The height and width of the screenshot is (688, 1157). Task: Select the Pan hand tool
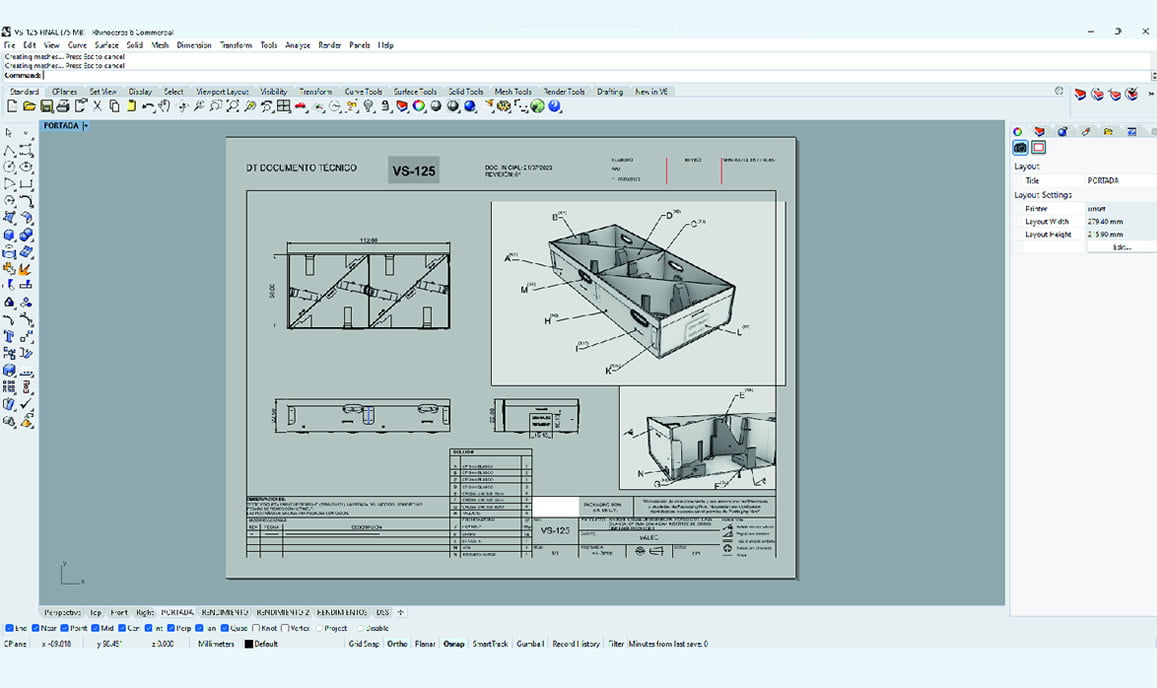pos(164,106)
